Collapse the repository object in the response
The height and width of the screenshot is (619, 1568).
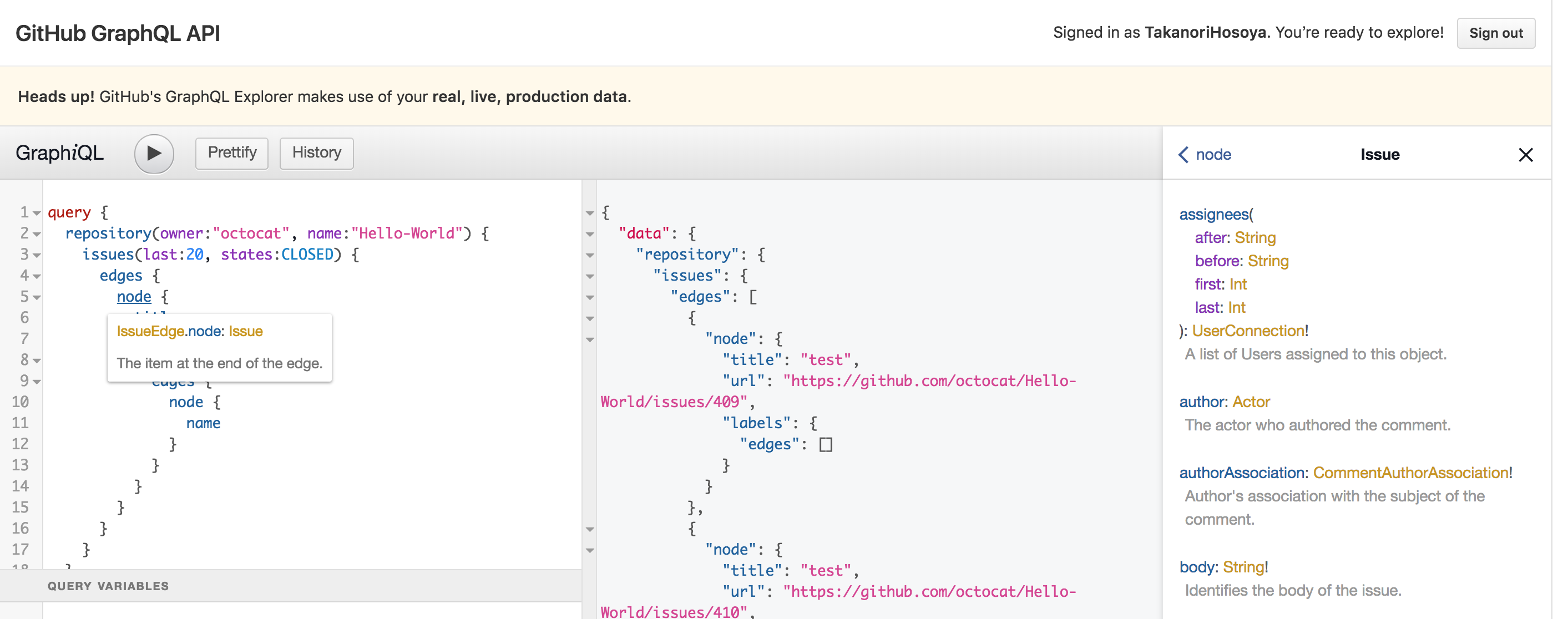(589, 255)
